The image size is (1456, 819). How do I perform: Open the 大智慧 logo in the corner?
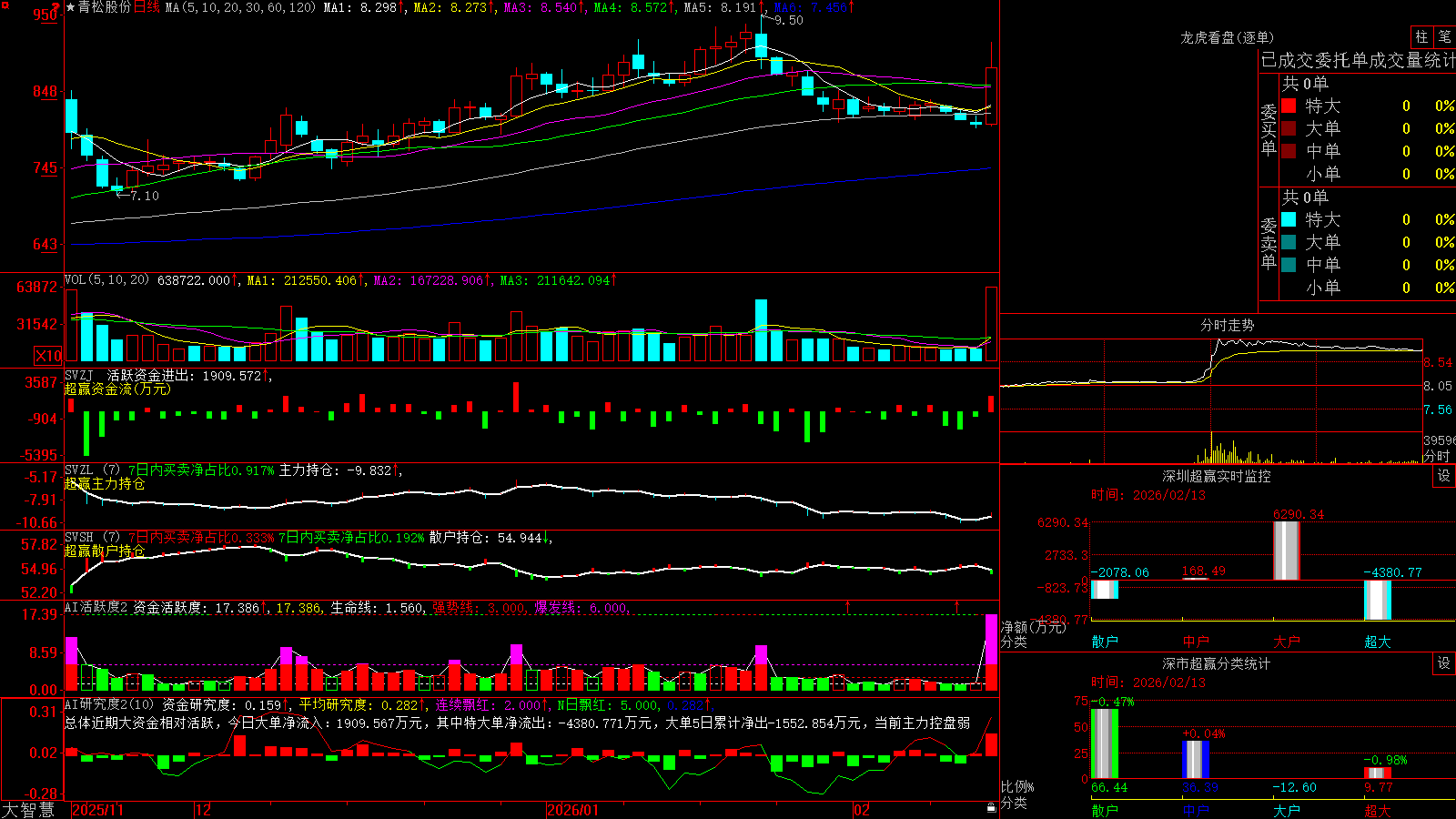click(x=28, y=810)
